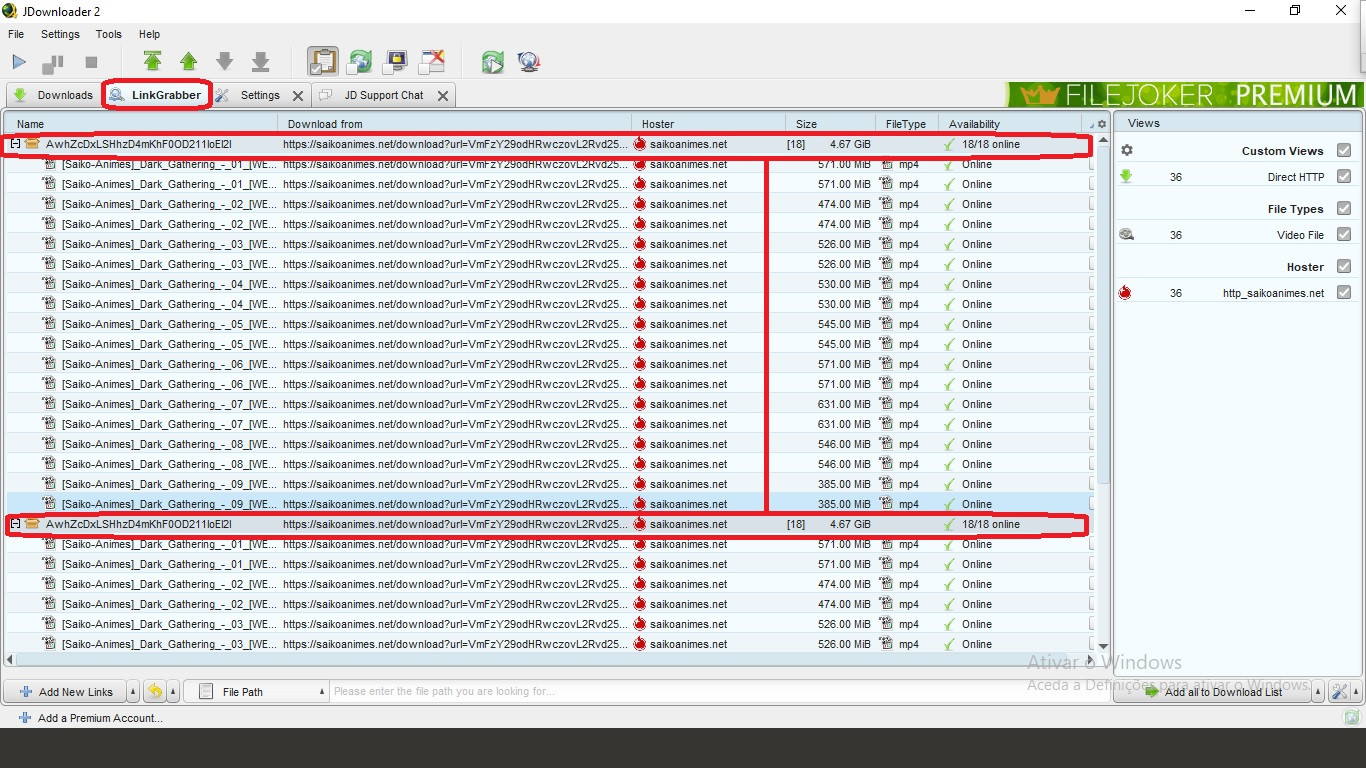This screenshot has width=1366, height=768.
Task: Move selection to top with double-bar up arrow
Action: tap(152, 62)
